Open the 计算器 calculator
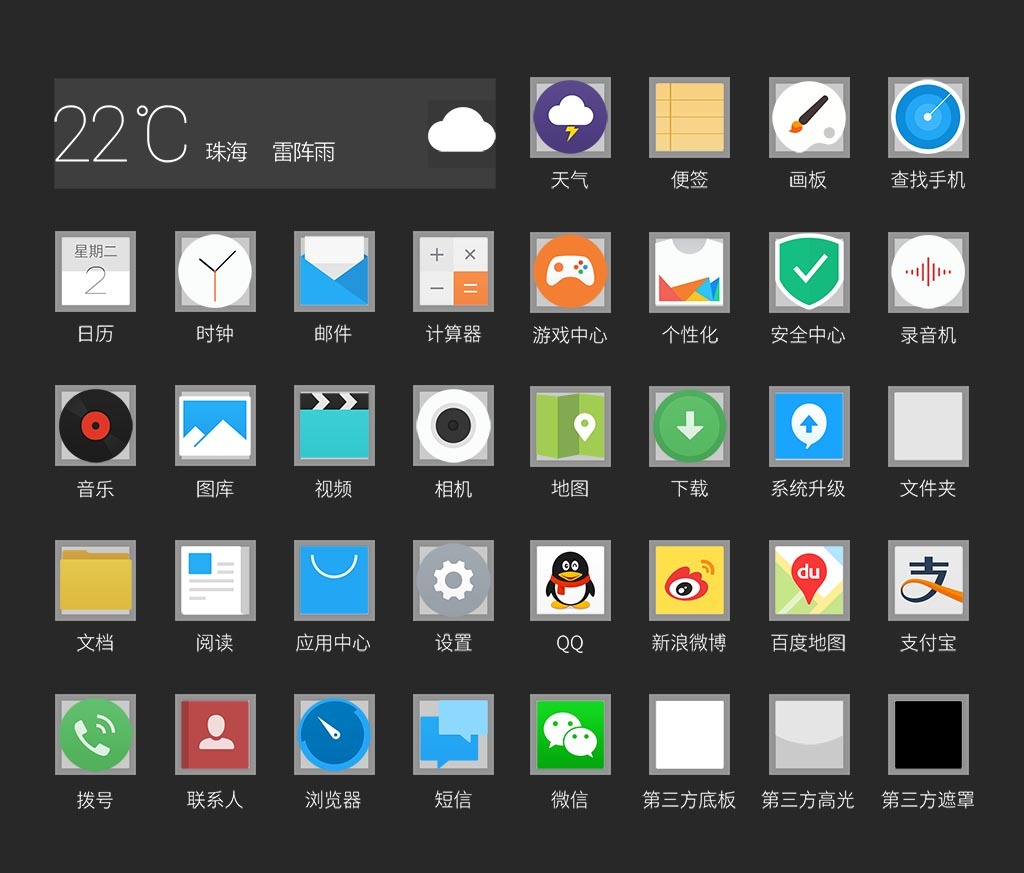This screenshot has height=873, width=1024. point(452,271)
